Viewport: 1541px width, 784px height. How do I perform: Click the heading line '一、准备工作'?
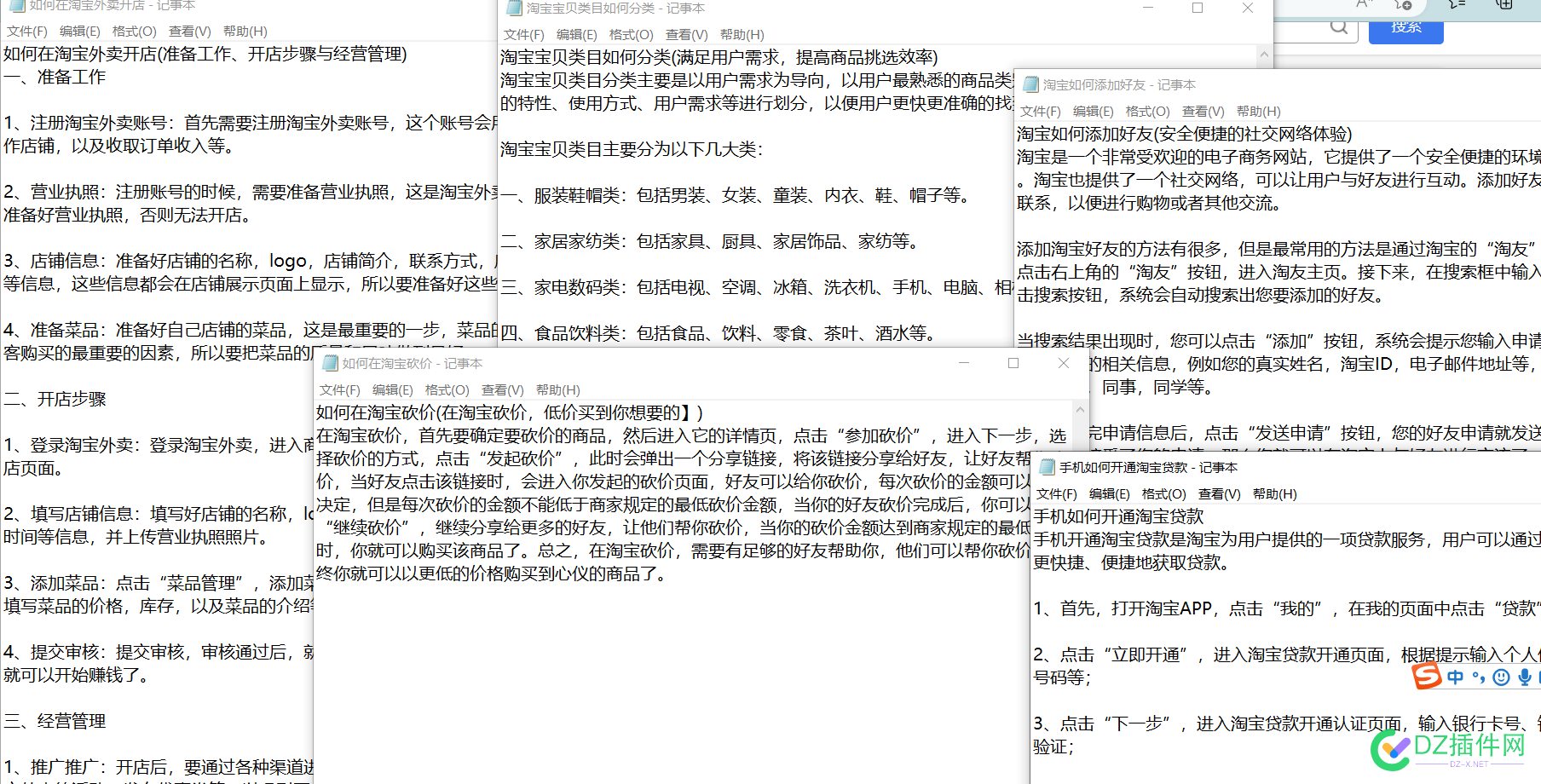point(55,77)
